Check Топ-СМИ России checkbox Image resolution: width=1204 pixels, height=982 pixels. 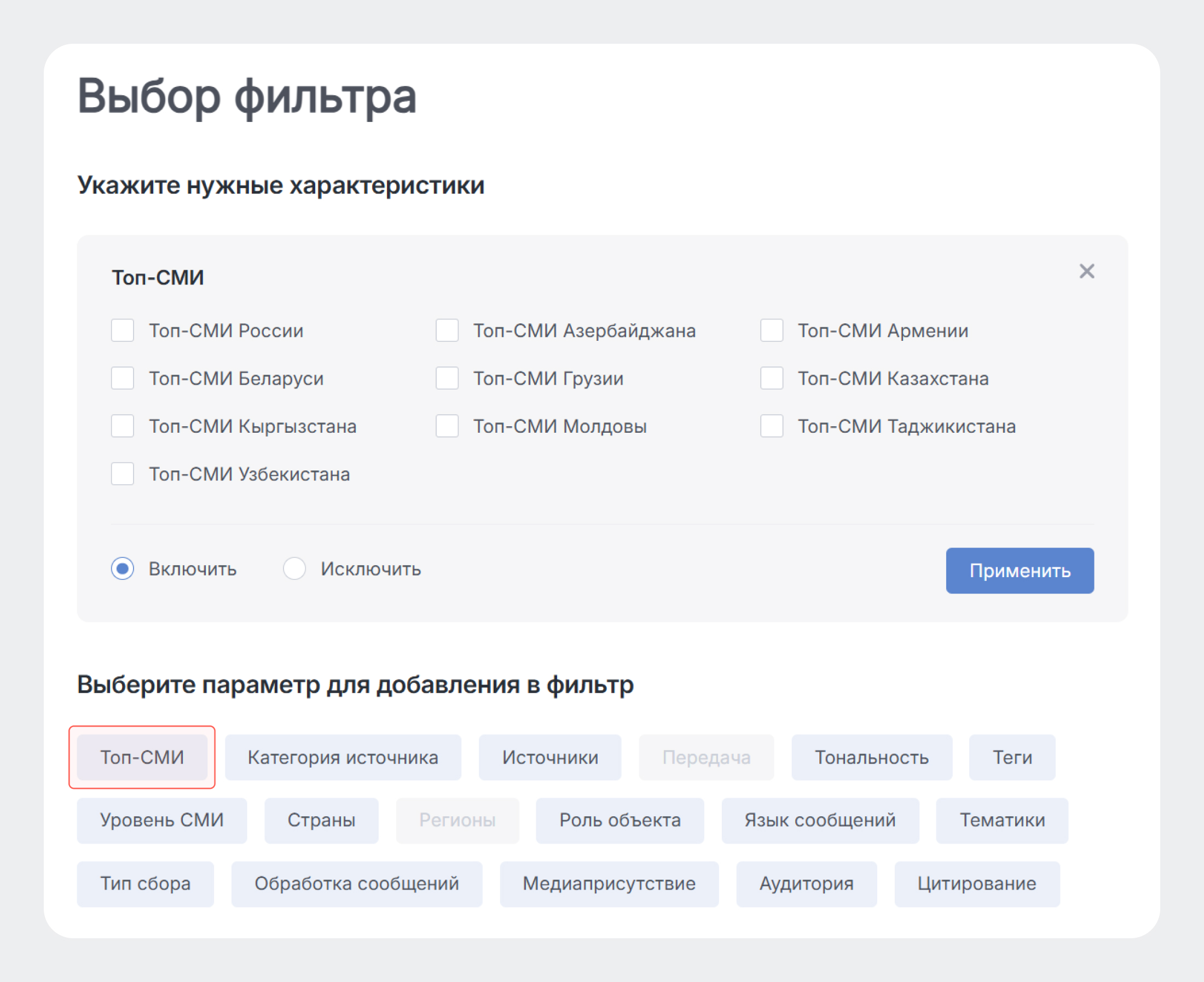pyautogui.click(x=122, y=331)
